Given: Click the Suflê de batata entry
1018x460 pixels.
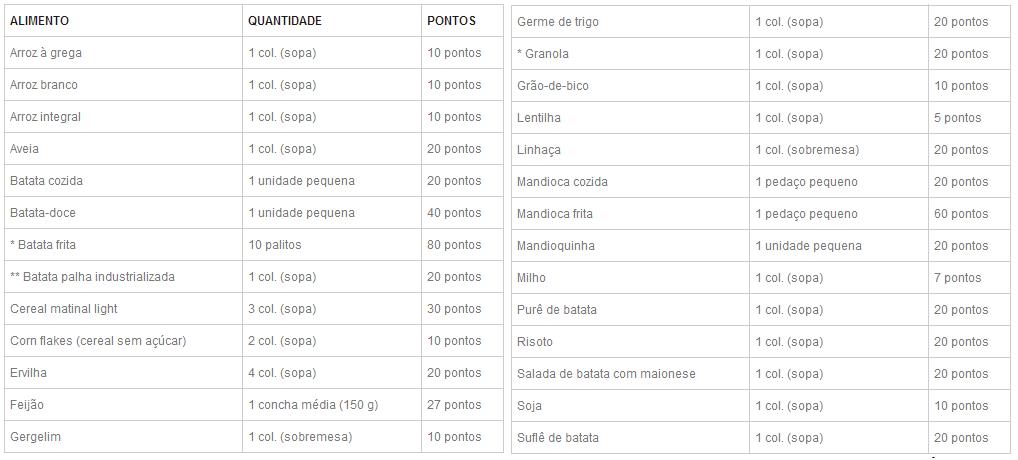Looking at the screenshot, I should [558, 438].
